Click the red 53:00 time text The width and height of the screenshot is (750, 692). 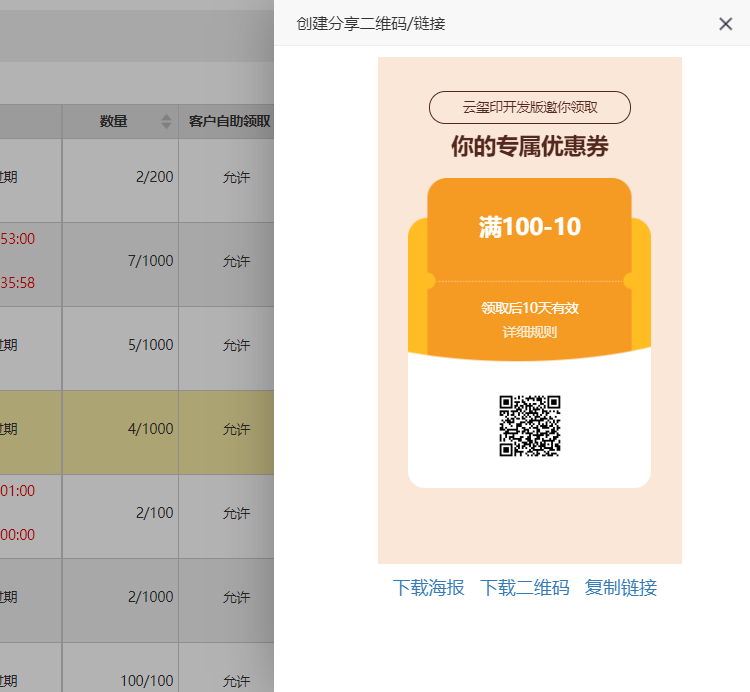18,239
